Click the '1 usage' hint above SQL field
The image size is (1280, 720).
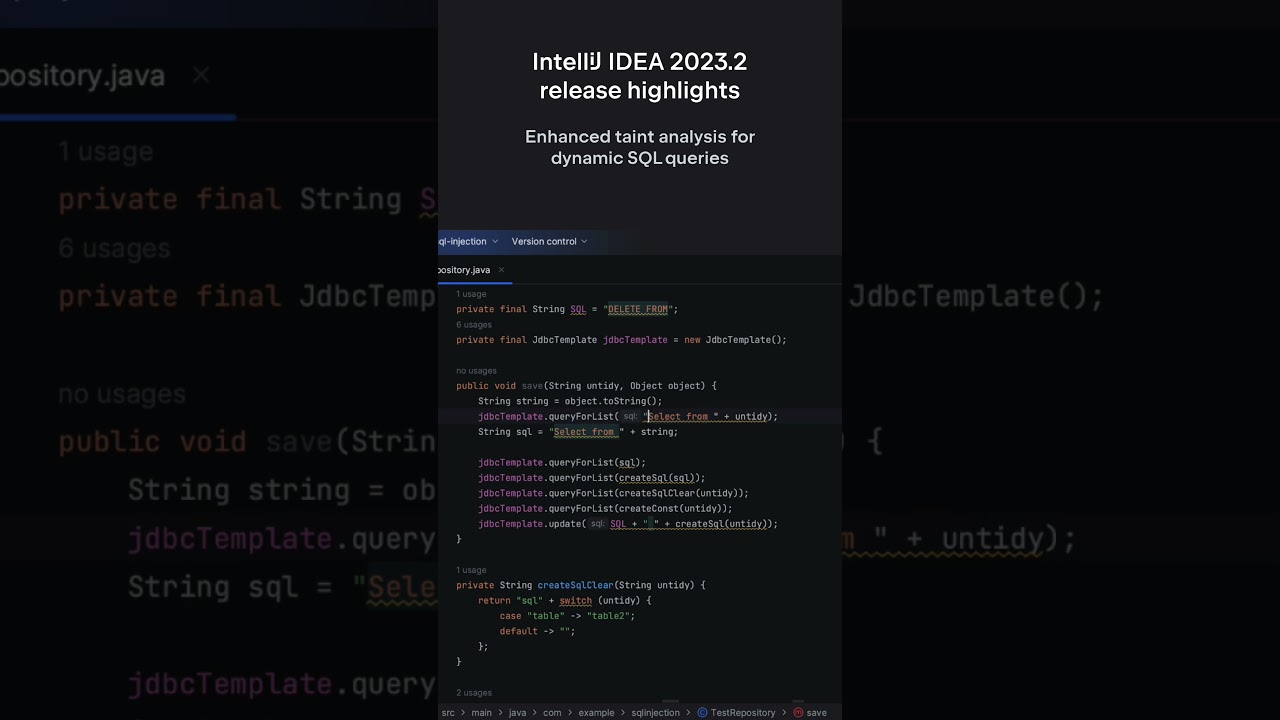click(471, 294)
